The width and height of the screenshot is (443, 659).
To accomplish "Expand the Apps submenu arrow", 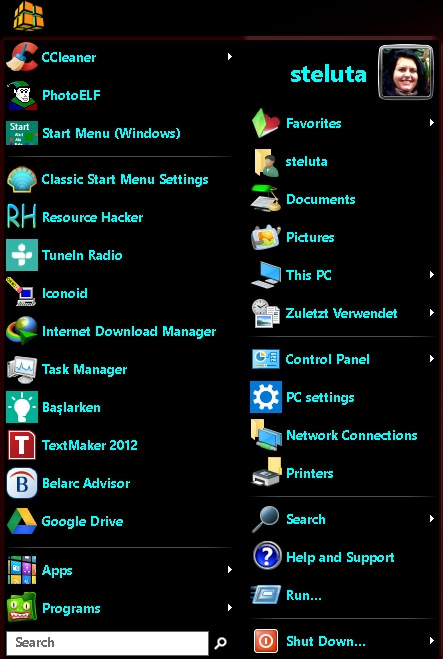I will (229, 569).
